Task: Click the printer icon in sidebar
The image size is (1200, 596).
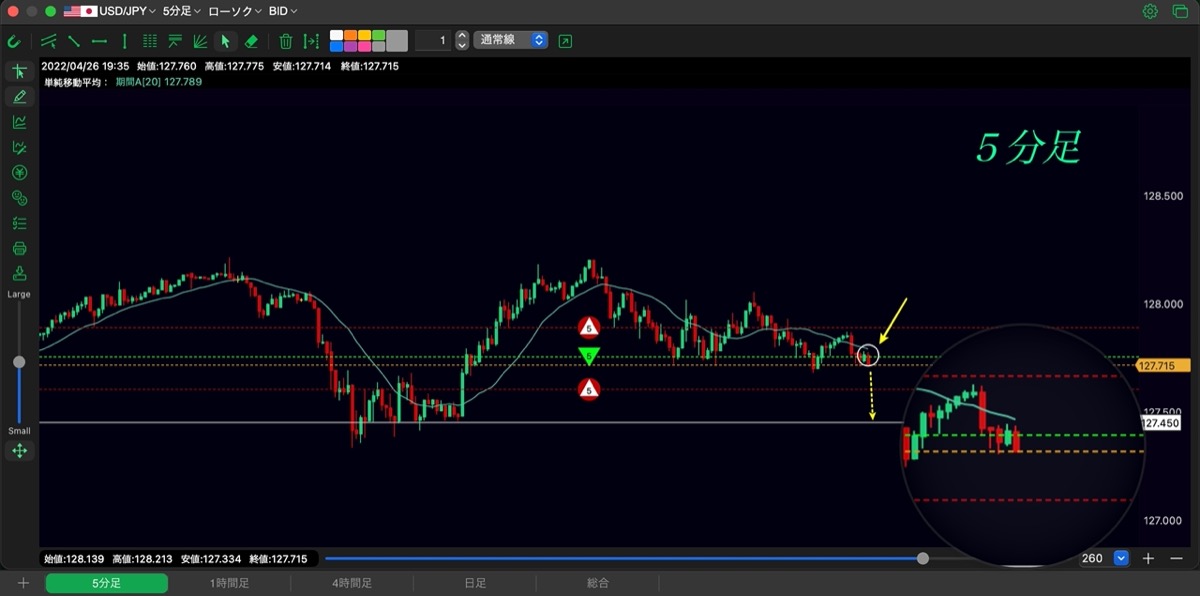Action: [x=19, y=249]
